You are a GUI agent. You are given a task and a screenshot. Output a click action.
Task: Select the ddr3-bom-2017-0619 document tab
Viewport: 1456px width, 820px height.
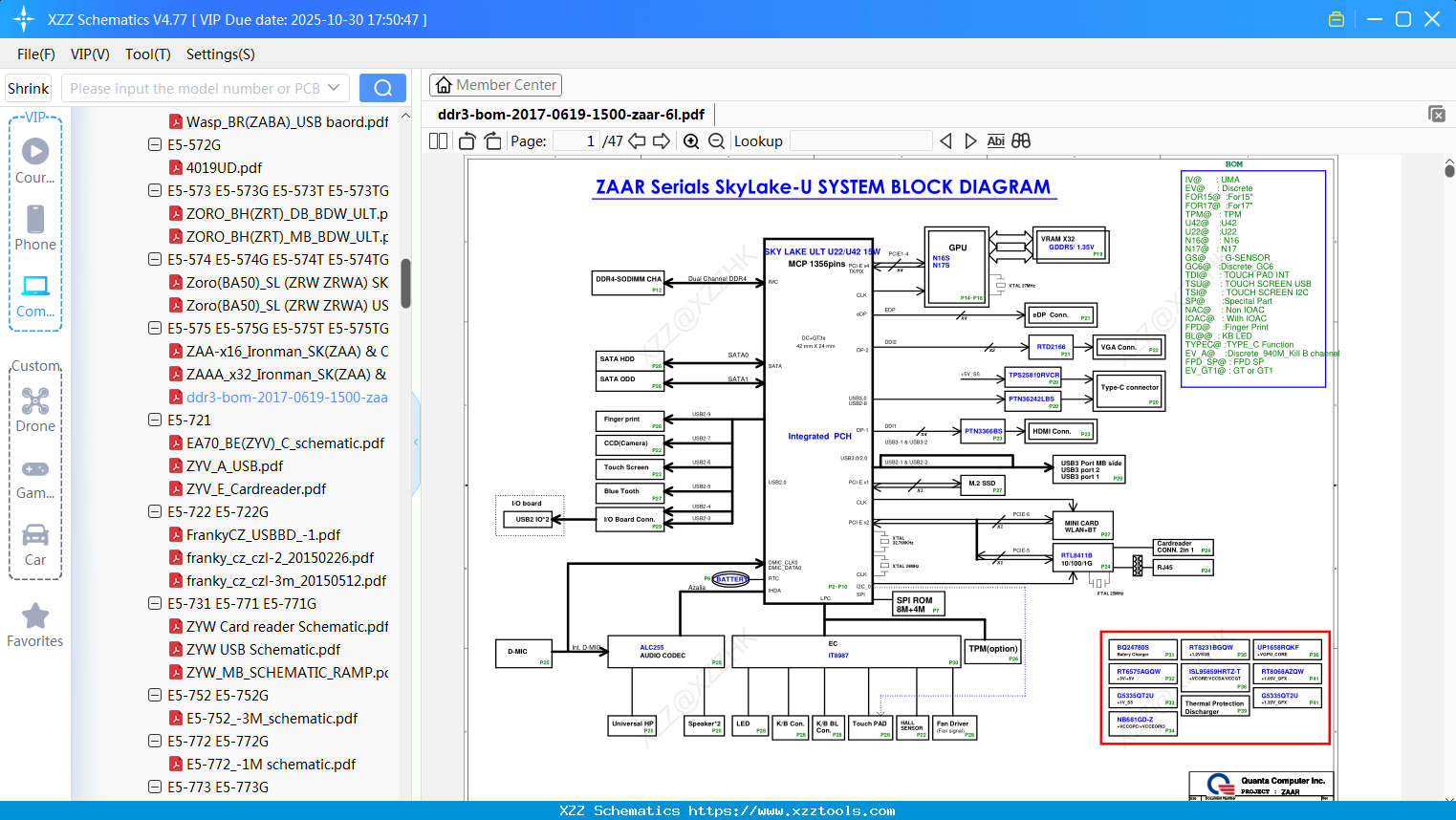click(x=571, y=115)
